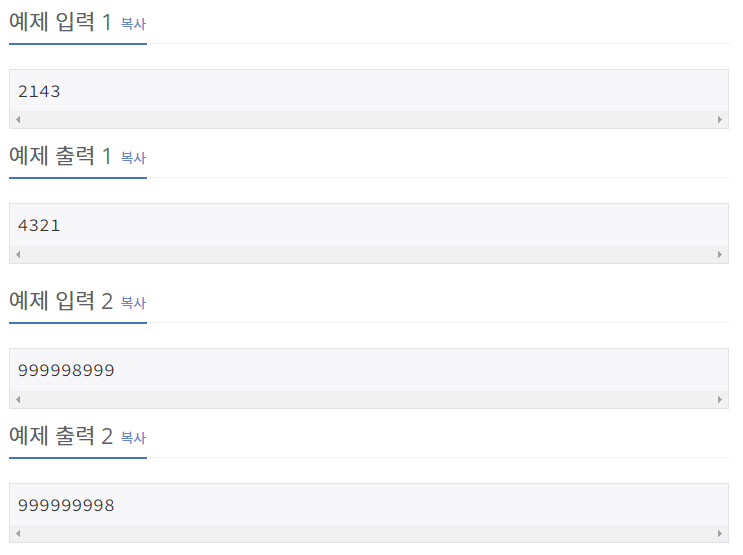The height and width of the screenshot is (555, 743).
Task: Click right scroll arrow of input 2 box
Action: [720, 400]
